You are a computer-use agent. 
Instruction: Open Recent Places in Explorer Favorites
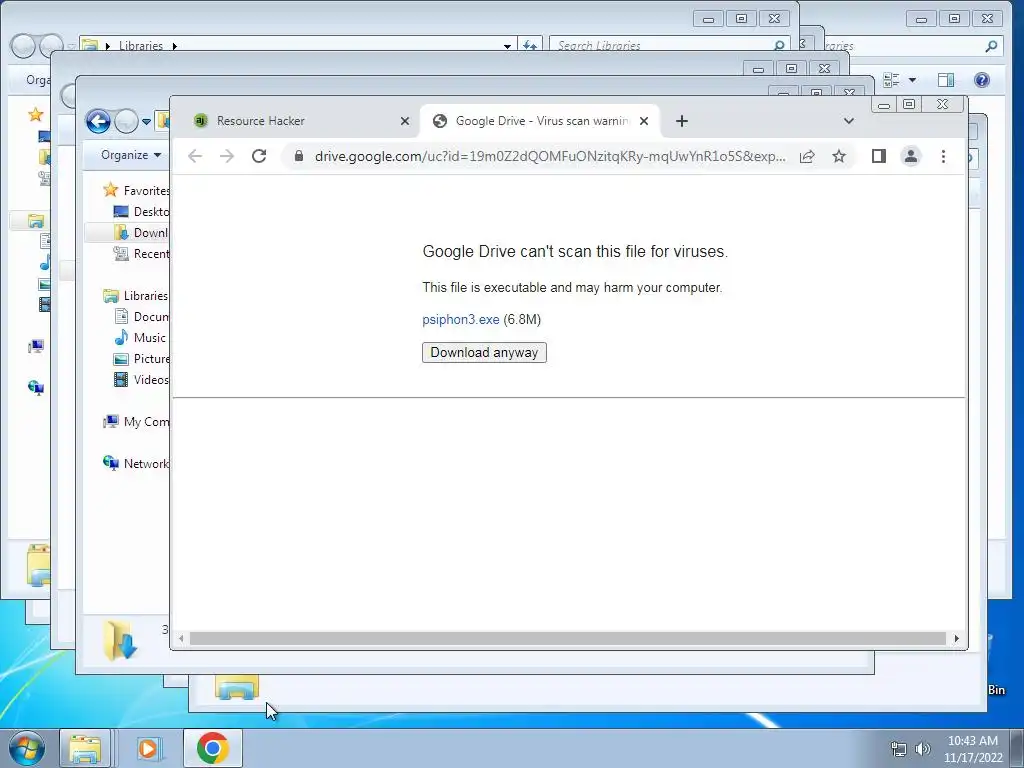pyautogui.click(x=141, y=253)
